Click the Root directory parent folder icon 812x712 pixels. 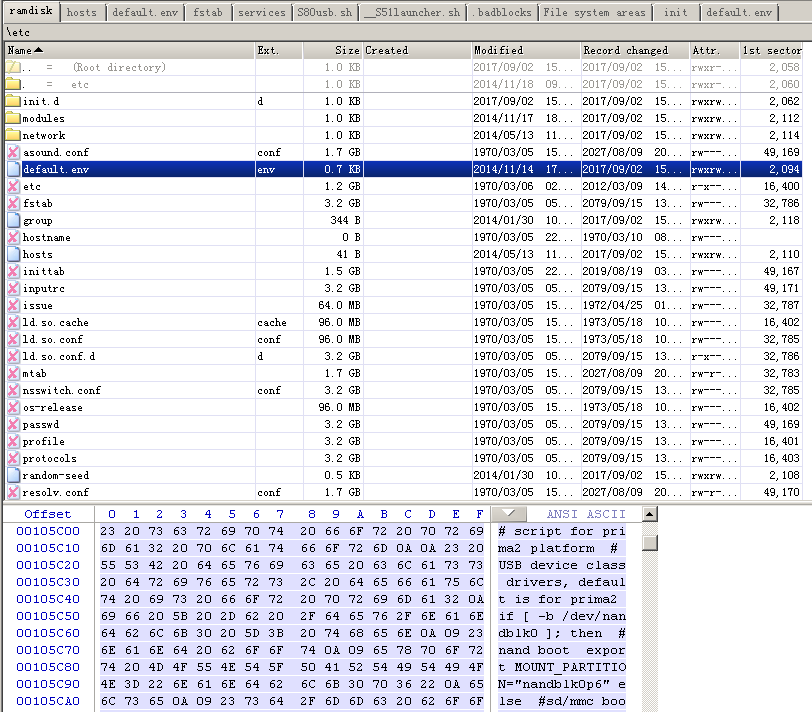click(x=13, y=67)
